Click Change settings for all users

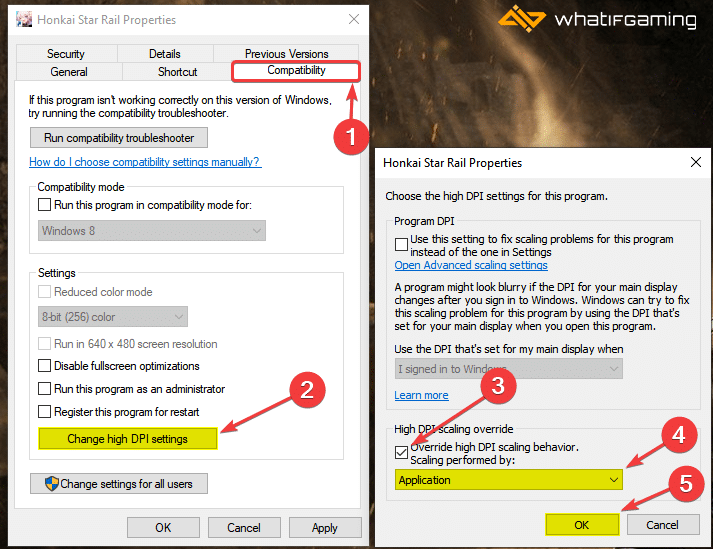tap(119, 484)
